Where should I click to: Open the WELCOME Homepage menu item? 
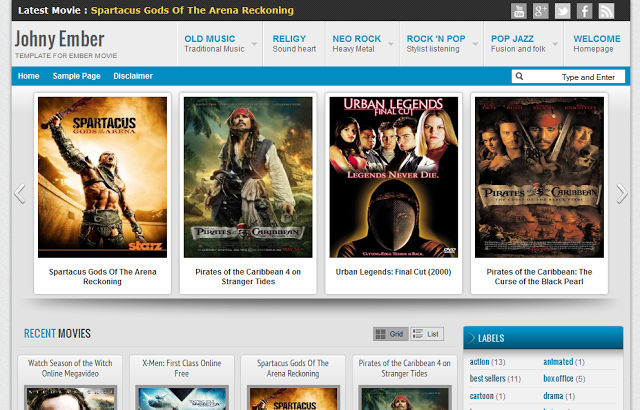click(x=597, y=44)
